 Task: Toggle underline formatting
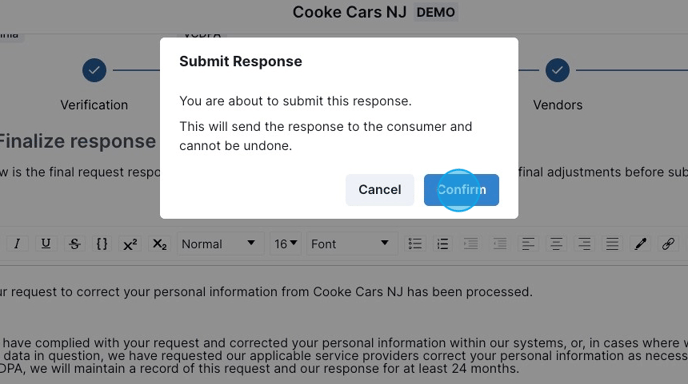click(46, 244)
